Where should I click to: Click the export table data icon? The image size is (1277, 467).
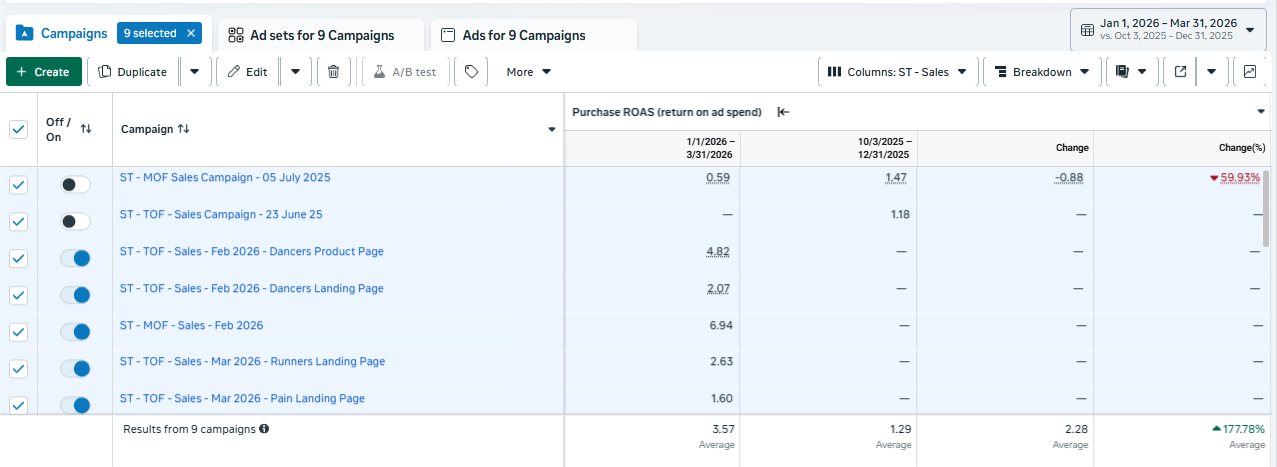pos(1181,72)
